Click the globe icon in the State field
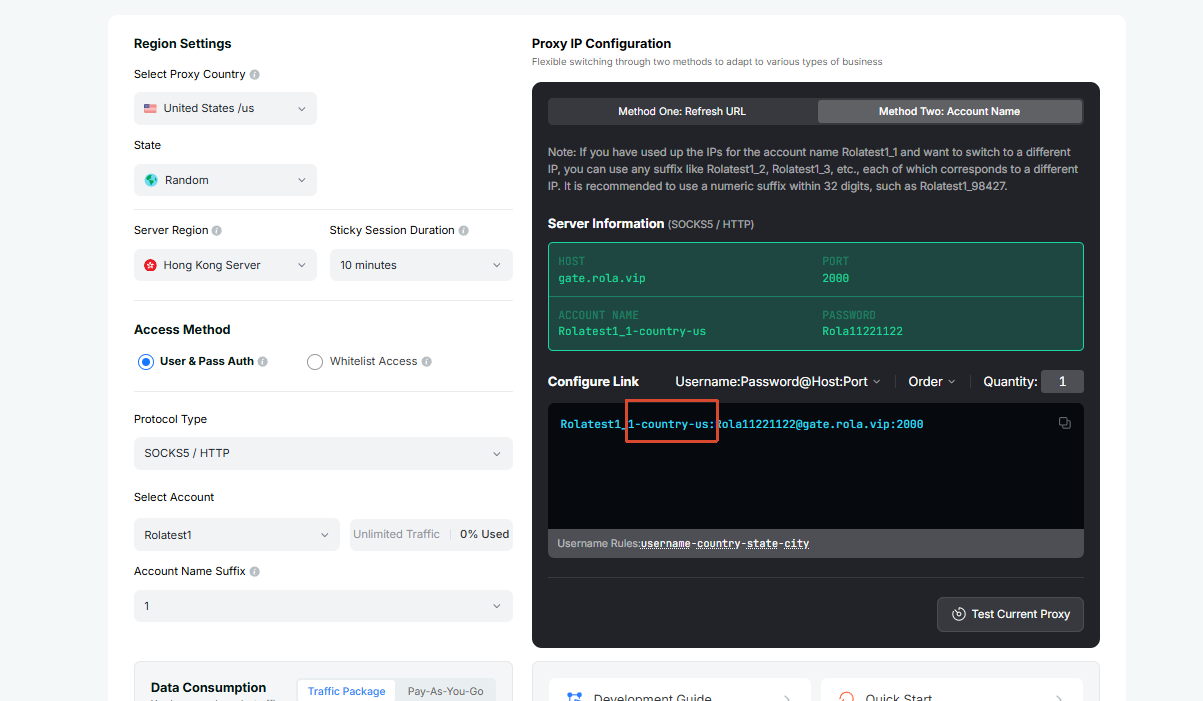The height and width of the screenshot is (701, 1203). click(151, 180)
